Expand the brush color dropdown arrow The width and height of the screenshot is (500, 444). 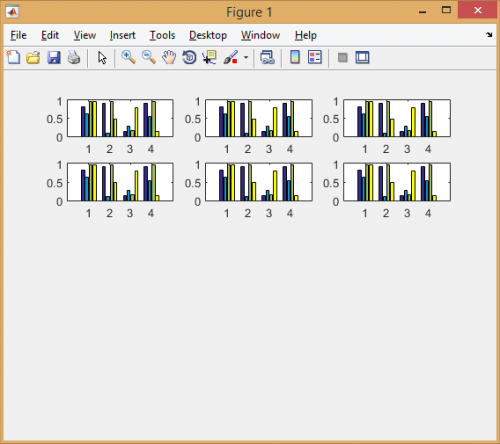pos(246,57)
